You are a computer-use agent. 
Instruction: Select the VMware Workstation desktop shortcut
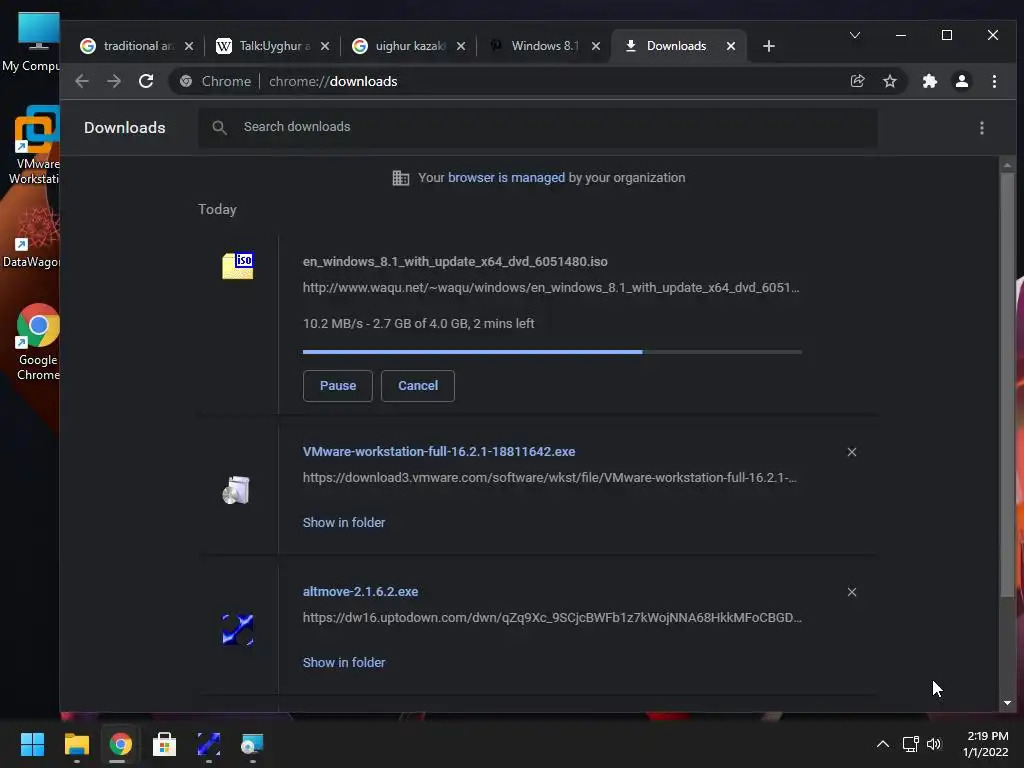click(34, 145)
